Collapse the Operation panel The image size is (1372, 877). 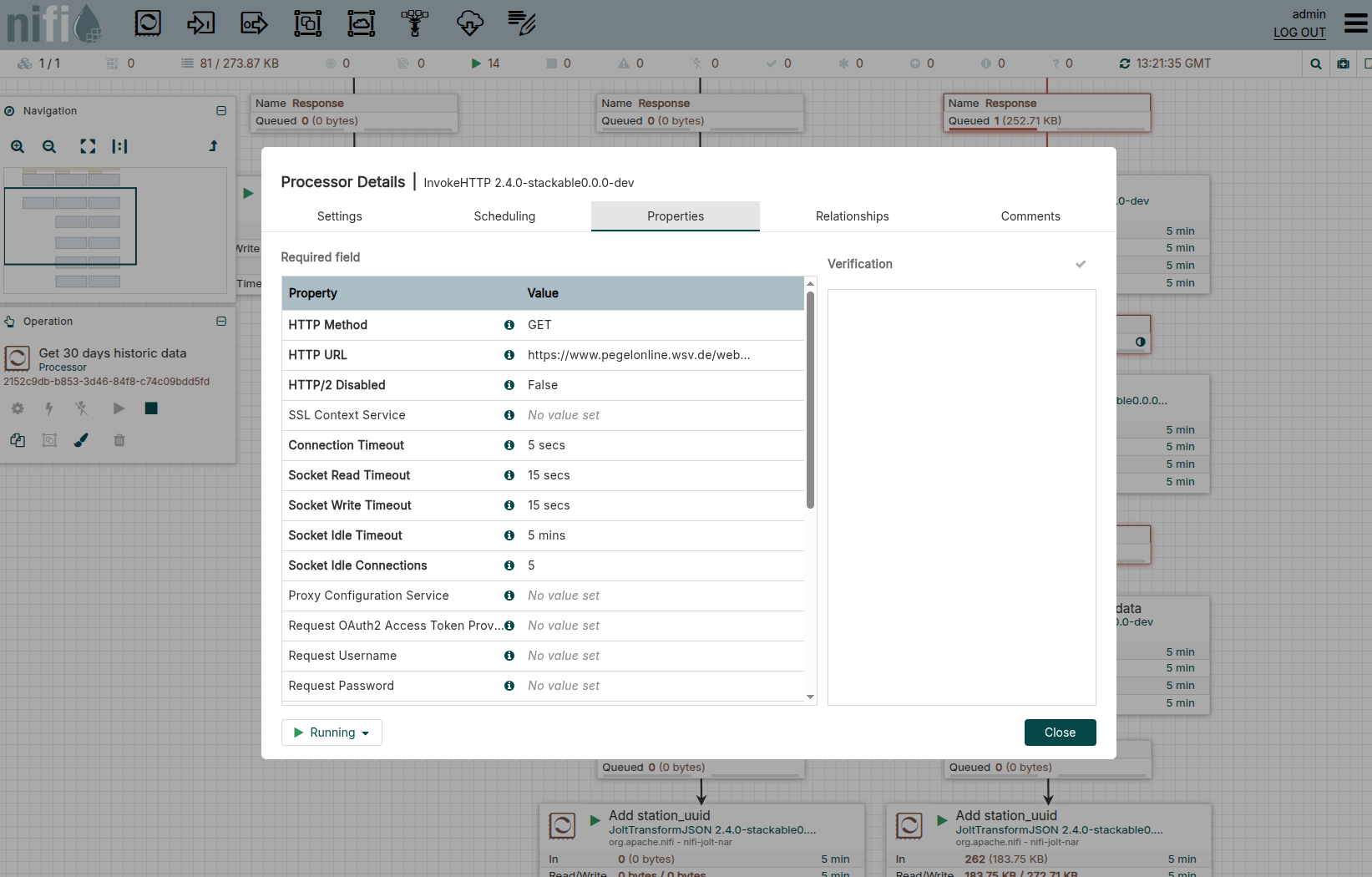point(221,322)
